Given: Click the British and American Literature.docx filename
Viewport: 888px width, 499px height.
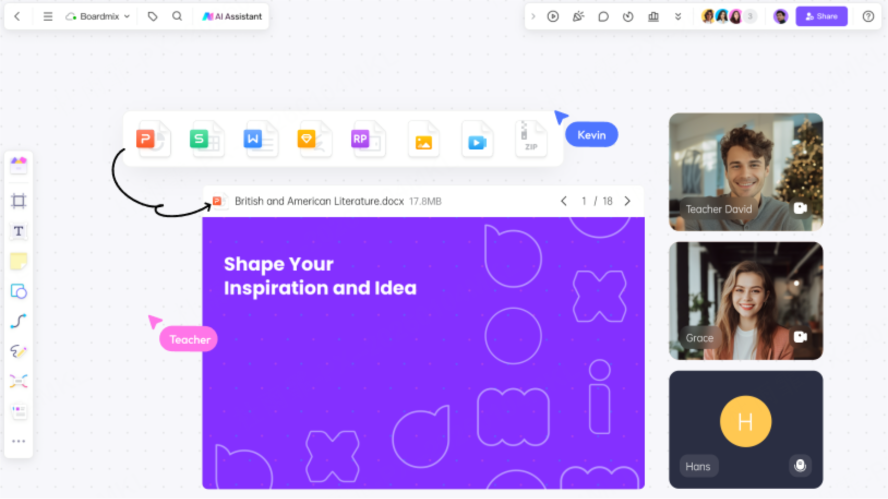Looking at the screenshot, I should 319,201.
